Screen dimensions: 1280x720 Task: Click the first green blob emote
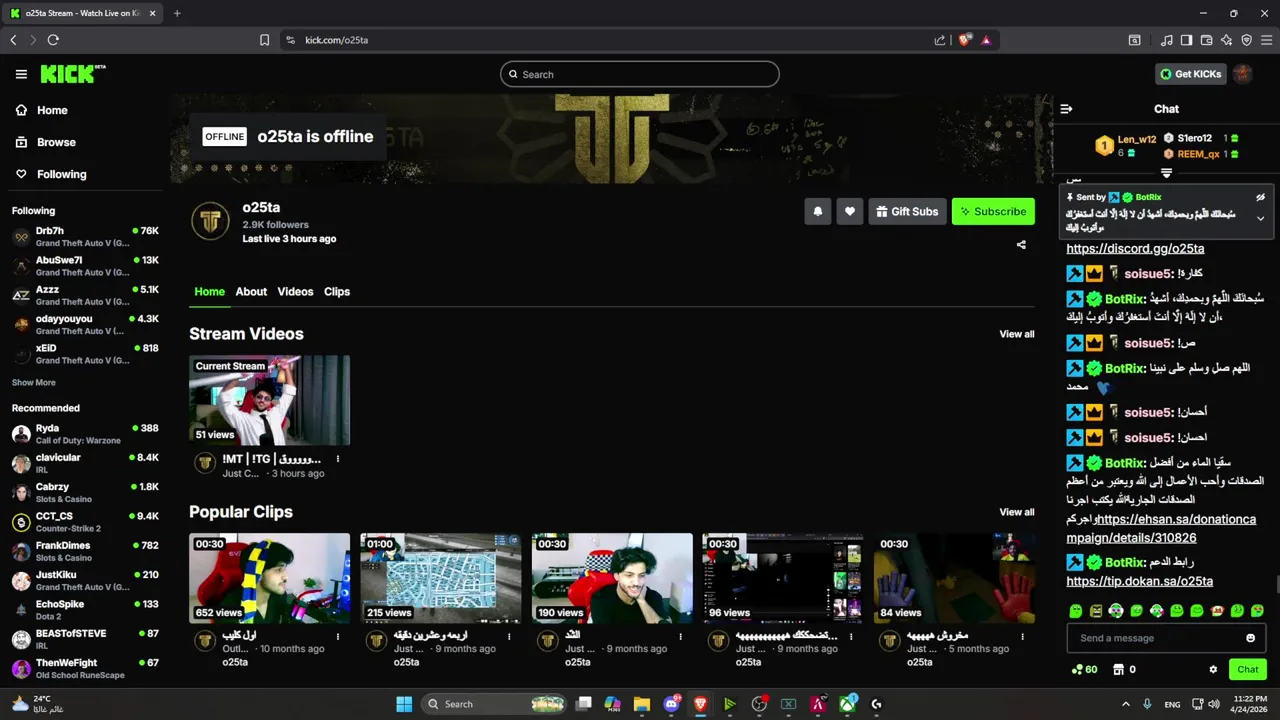click(x=1076, y=611)
